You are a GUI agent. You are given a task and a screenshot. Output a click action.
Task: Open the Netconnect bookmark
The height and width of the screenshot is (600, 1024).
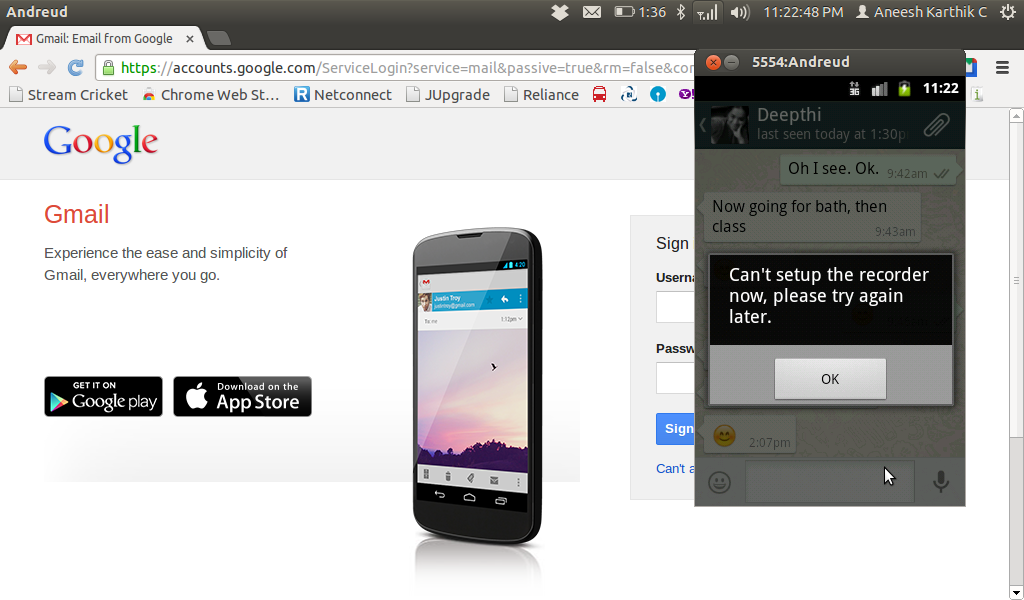(x=343, y=95)
